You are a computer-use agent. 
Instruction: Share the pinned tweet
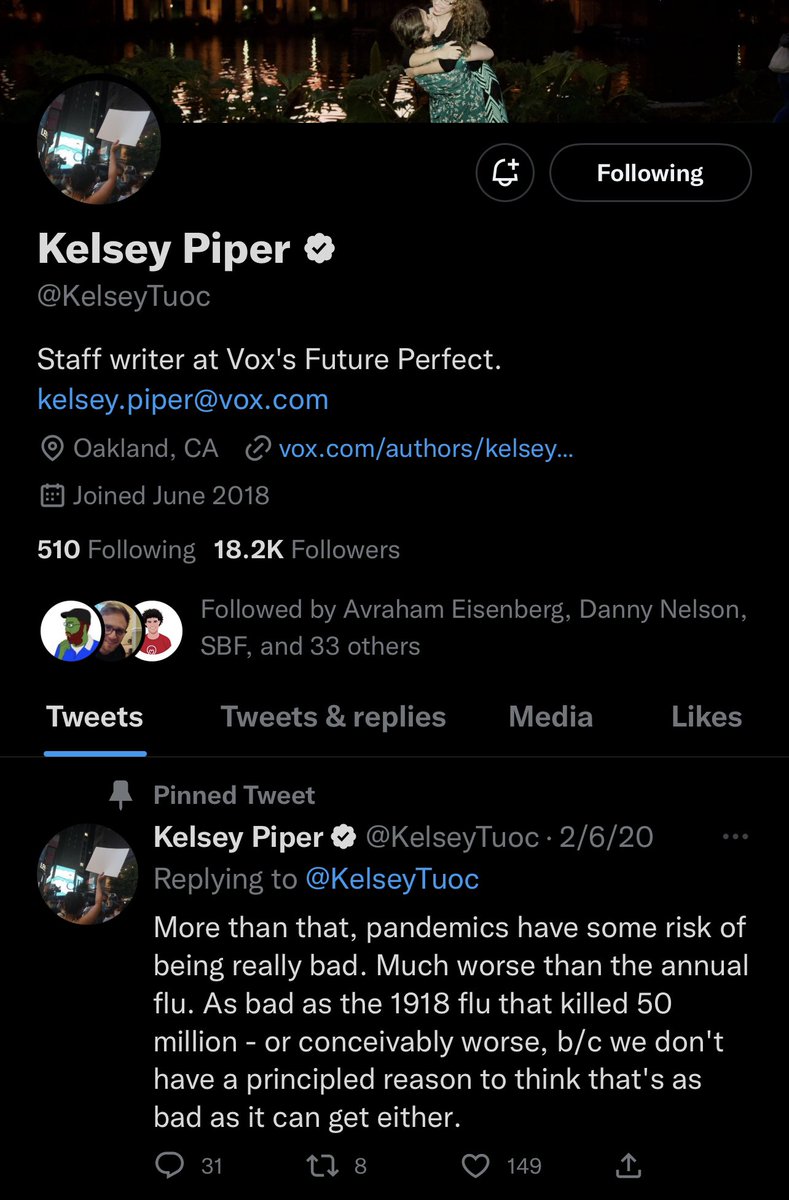tap(629, 1165)
